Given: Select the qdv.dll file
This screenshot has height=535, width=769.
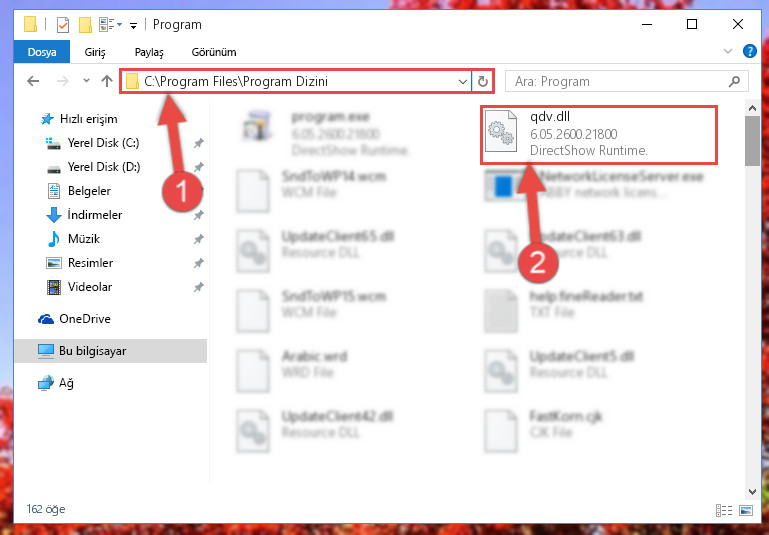Looking at the screenshot, I should click(598, 134).
